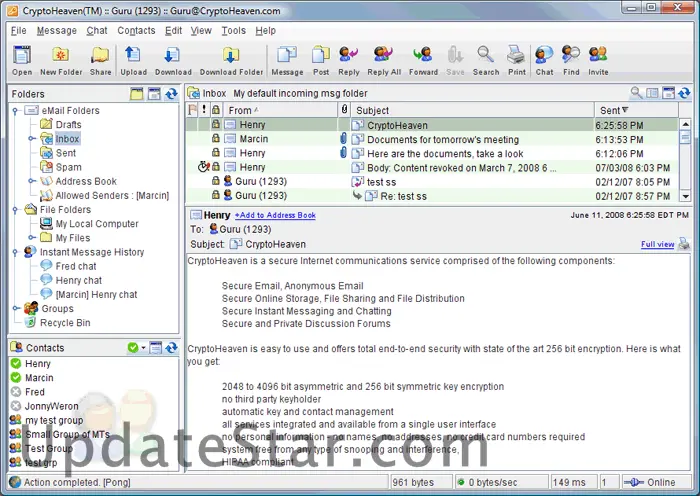Open the contact status dropdown arrow
Viewport: 700px width, 496px height.
143,347
